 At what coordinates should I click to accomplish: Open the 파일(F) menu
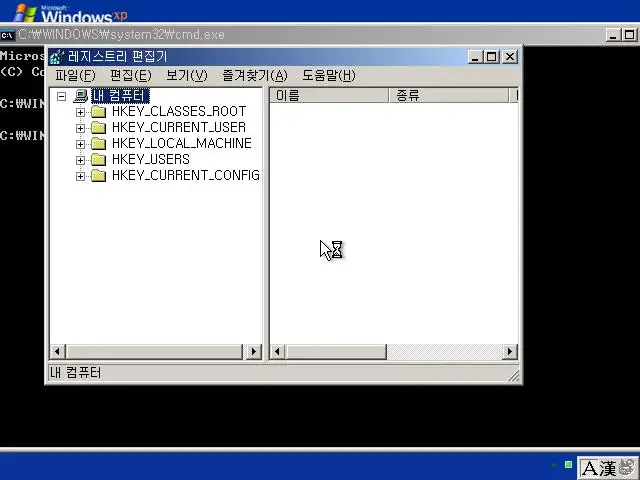click(75, 76)
